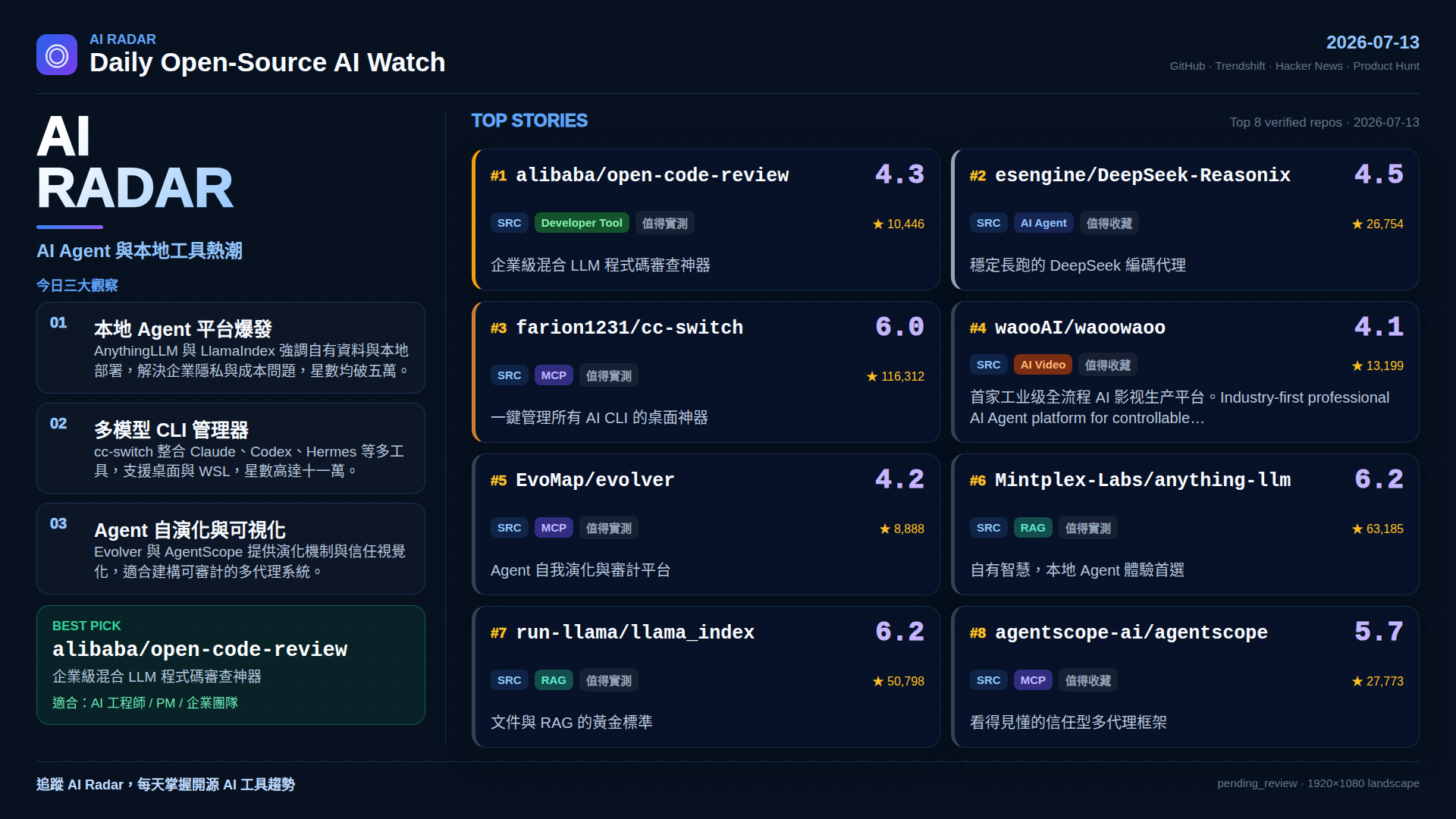The height and width of the screenshot is (819, 1456).
Task: Click the AI Radar logo icon
Action: (x=57, y=55)
